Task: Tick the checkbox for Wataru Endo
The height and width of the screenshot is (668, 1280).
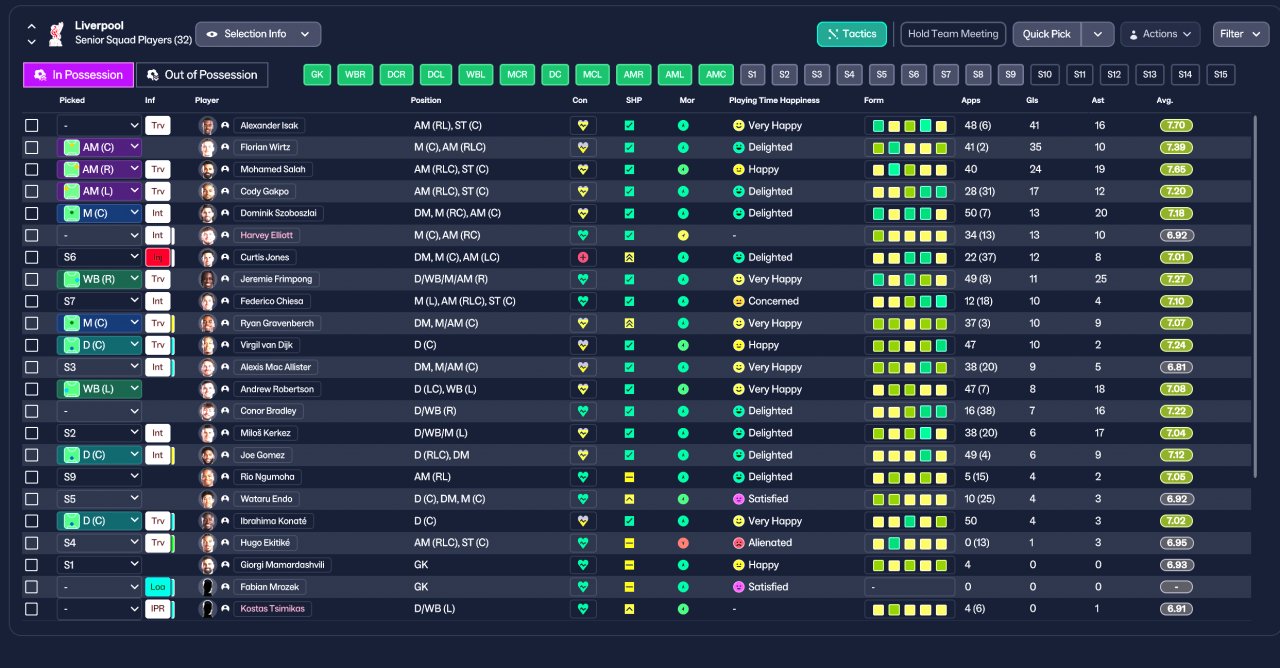Action: click(x=32, y=499)
